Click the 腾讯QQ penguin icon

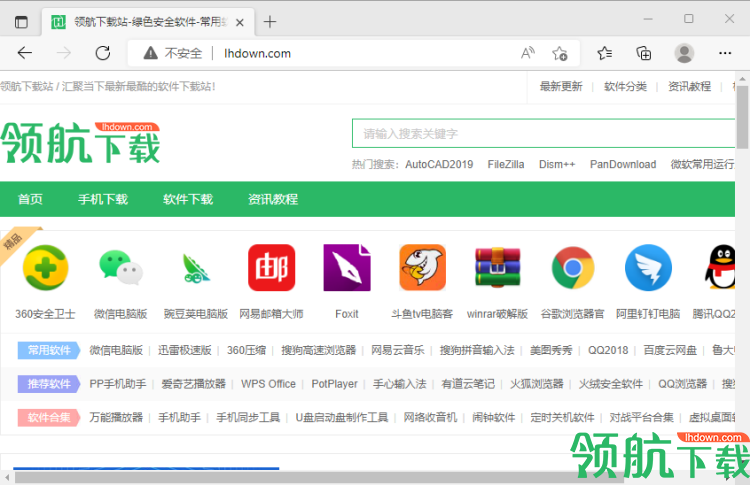pos(720,267)
